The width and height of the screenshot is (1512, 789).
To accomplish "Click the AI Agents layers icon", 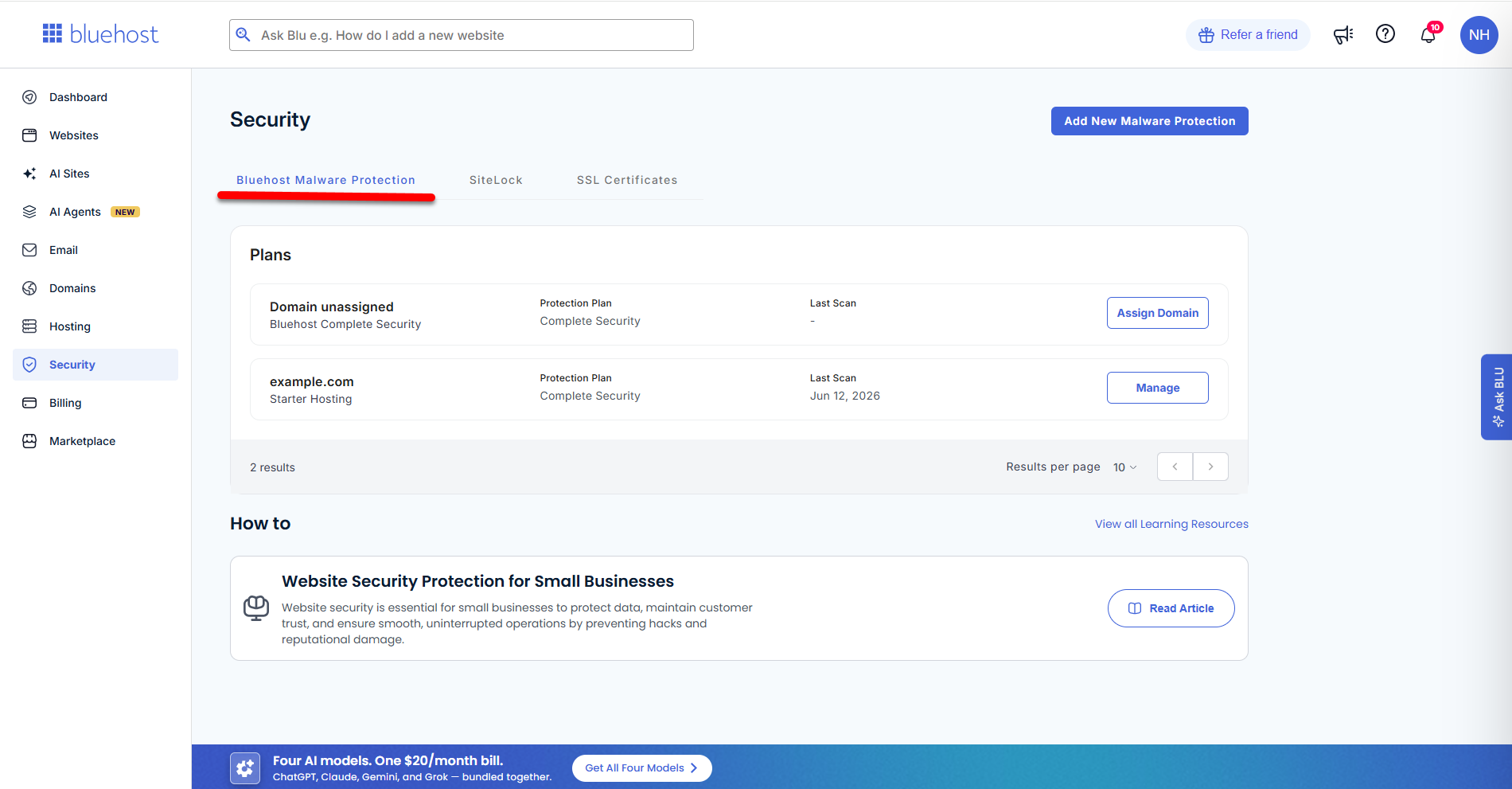I will 29,212.
